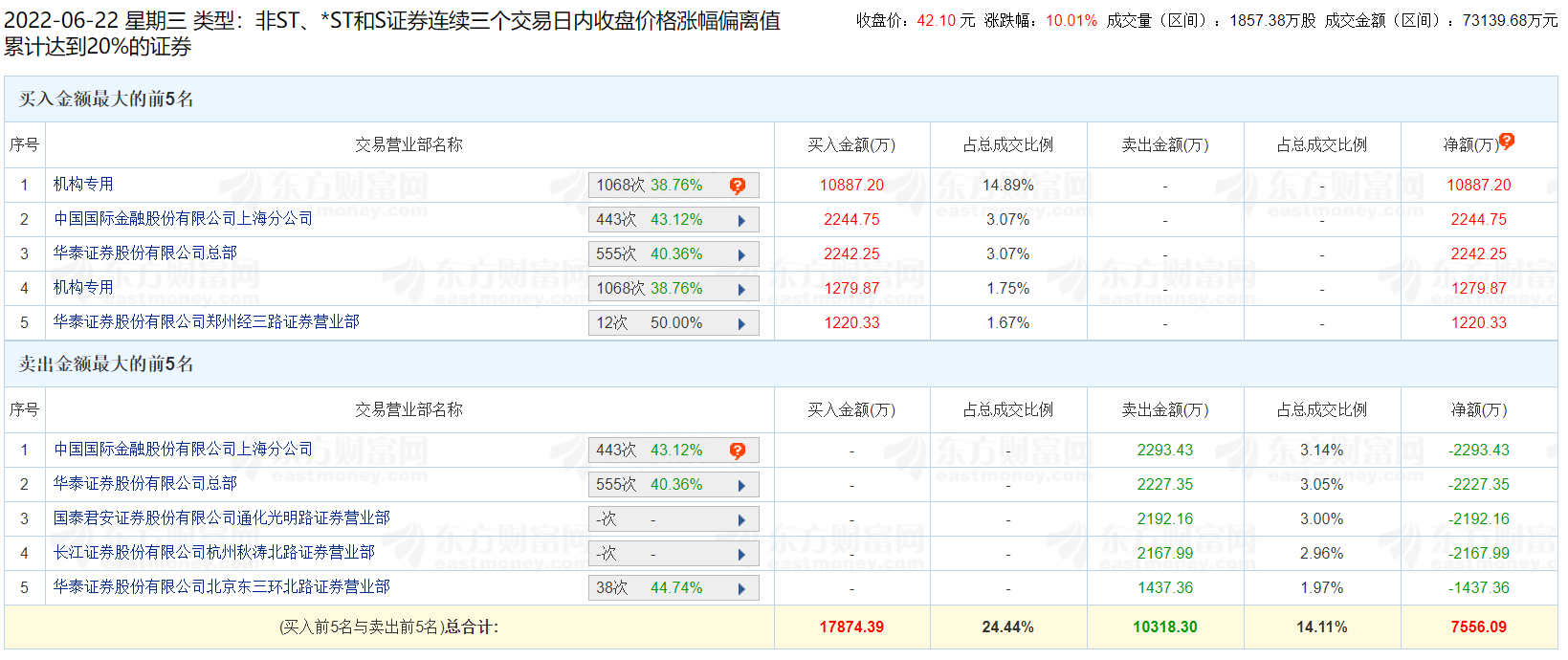Click the 2227.35 sell amount cell

1165,485
